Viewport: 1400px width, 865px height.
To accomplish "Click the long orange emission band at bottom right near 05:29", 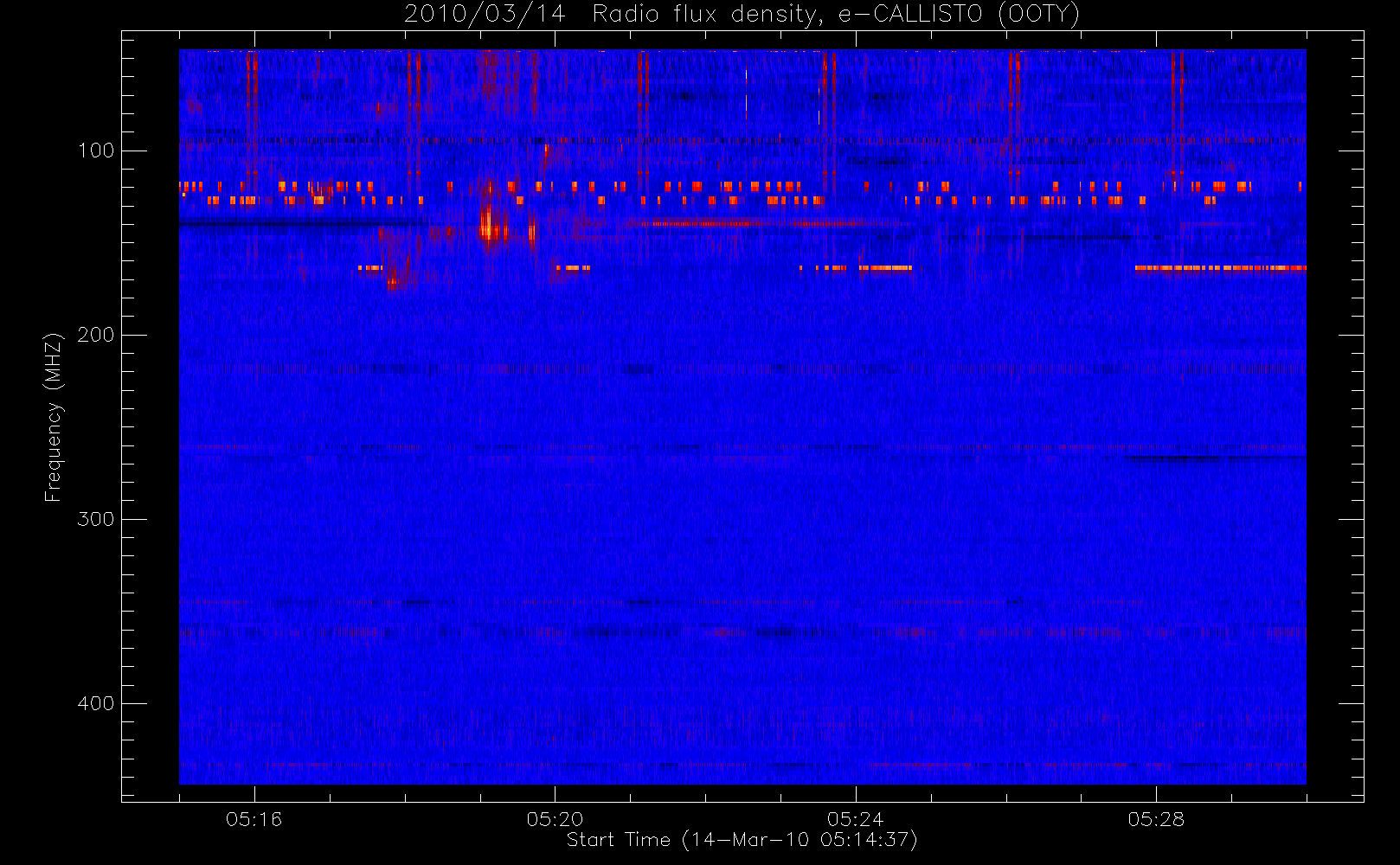I will pos(1220,268).
